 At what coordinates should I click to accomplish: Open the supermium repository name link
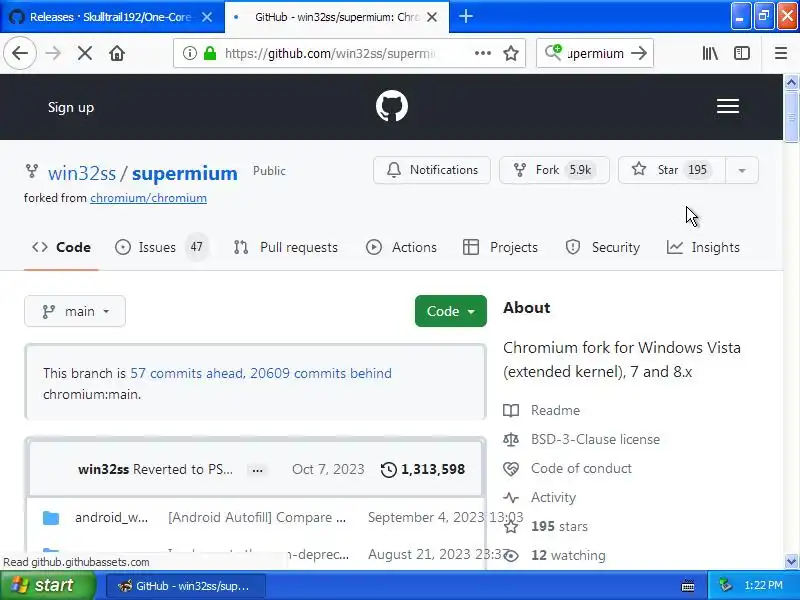coord(185,173)
